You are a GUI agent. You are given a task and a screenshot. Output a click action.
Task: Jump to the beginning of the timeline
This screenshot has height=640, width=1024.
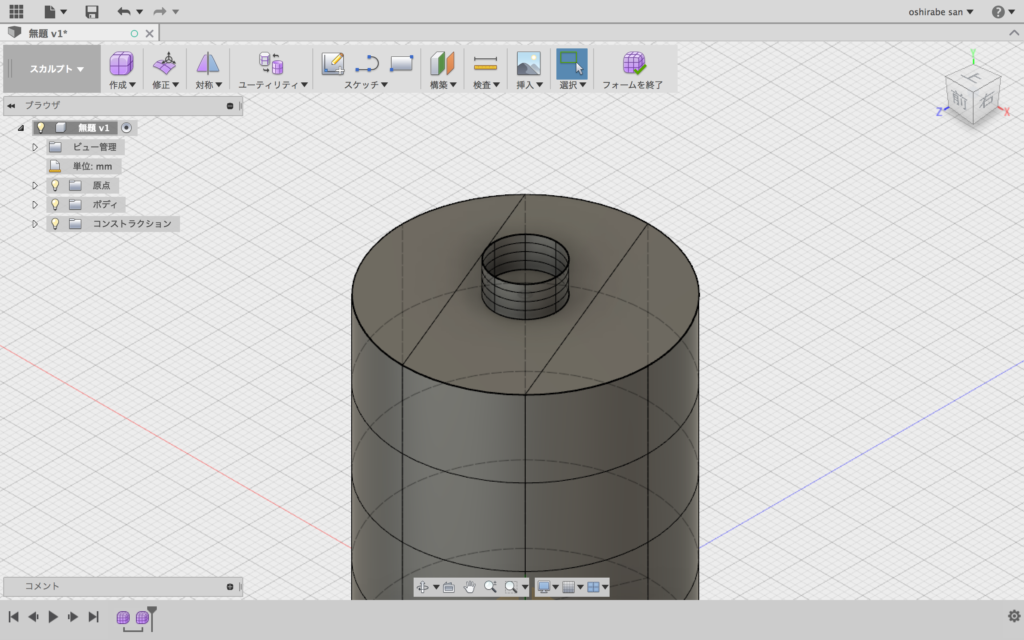14,616
